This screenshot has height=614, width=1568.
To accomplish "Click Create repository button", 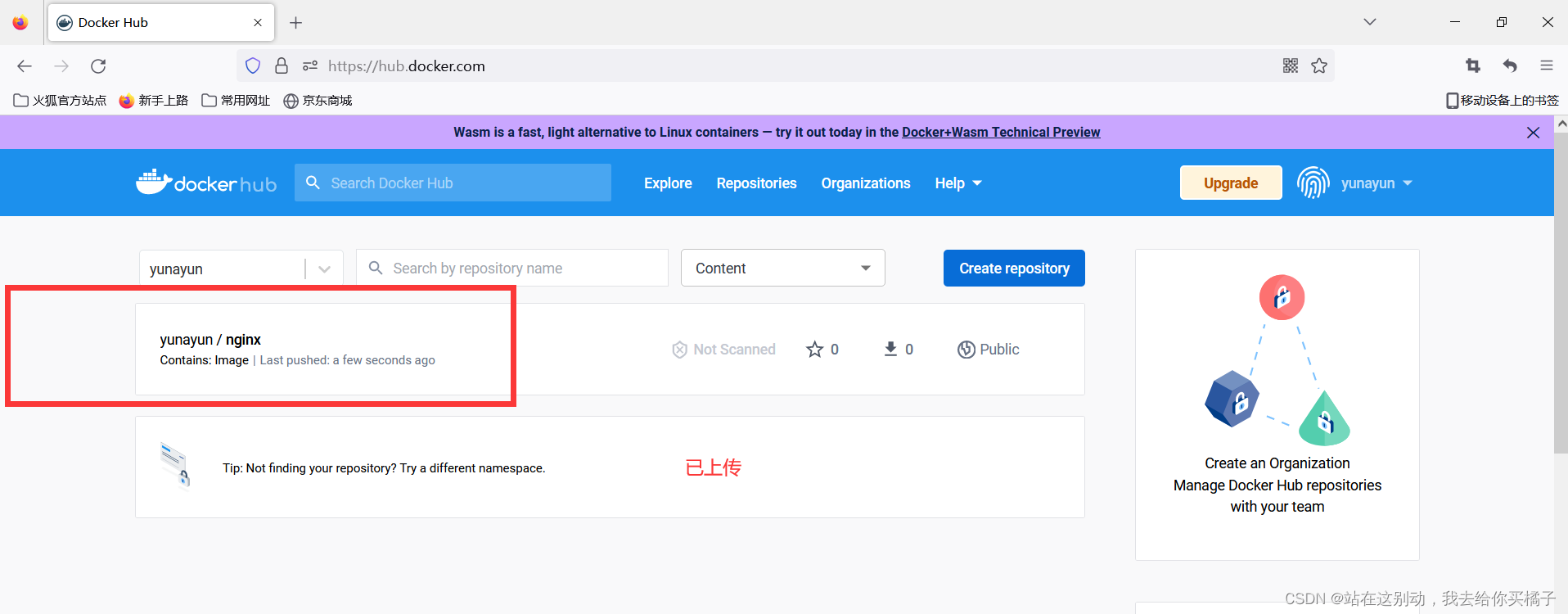I will click(1014, 269).
